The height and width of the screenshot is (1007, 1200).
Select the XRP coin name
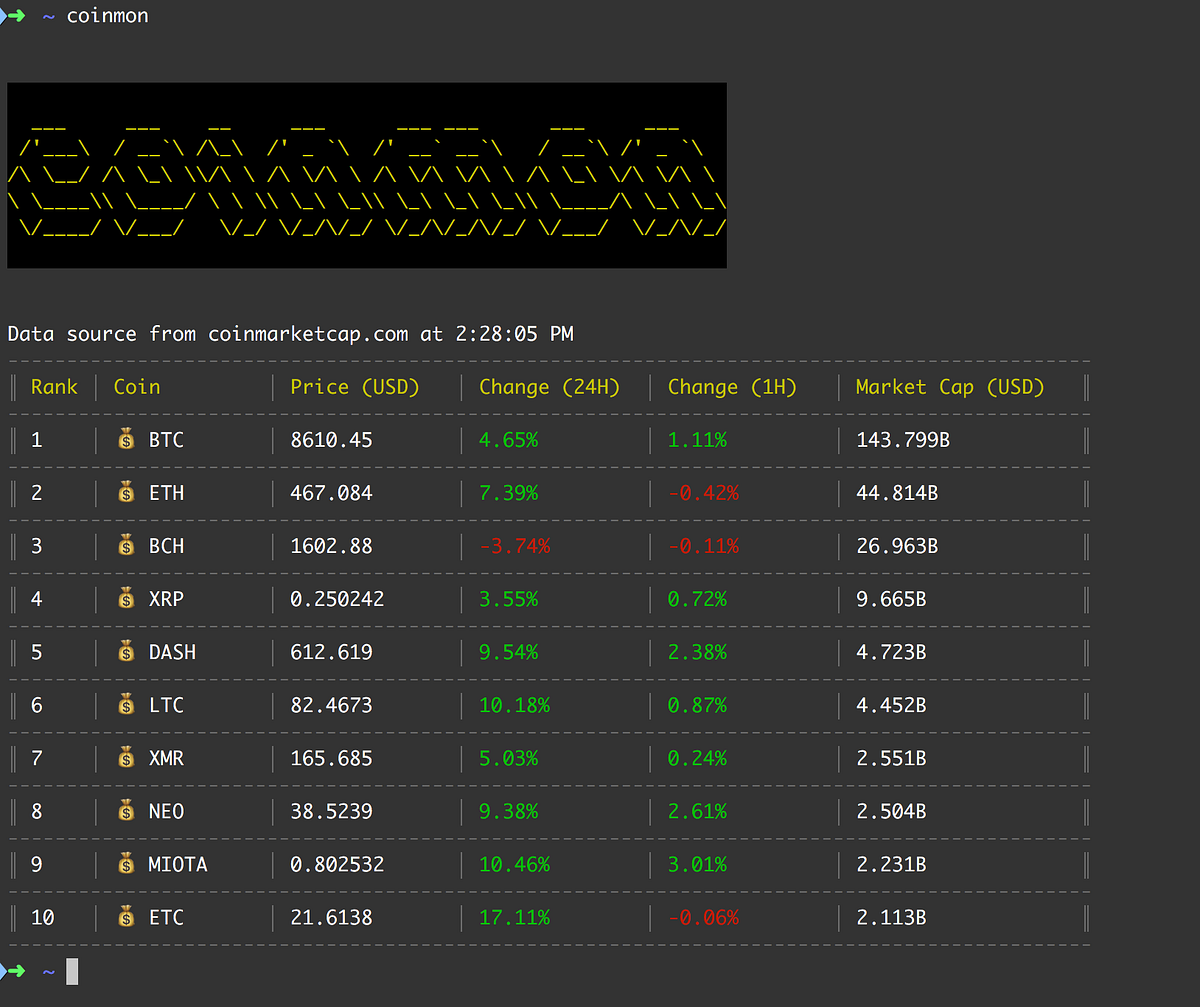166,599
